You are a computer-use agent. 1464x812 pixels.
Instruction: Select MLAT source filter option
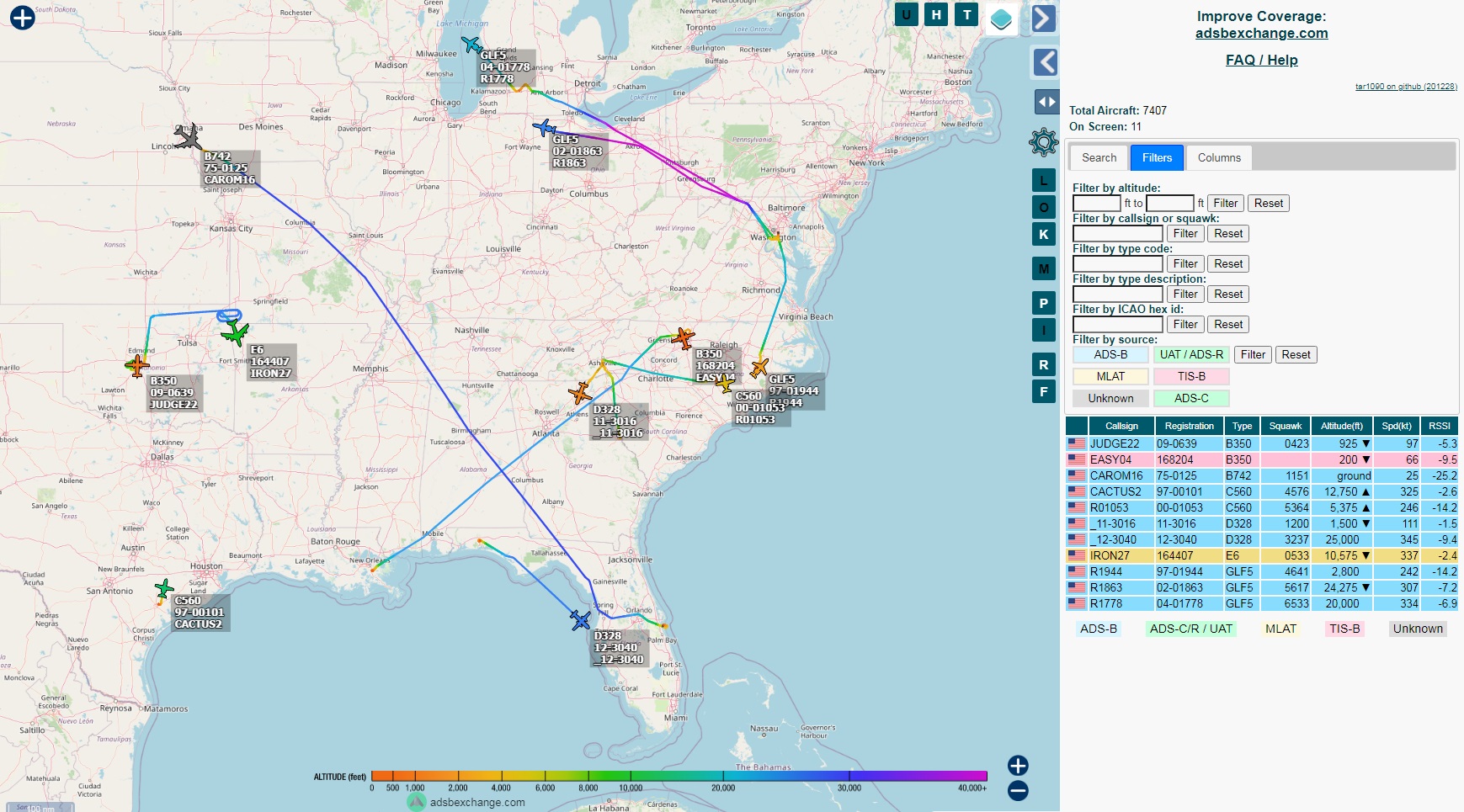[x=1110, y=377]
